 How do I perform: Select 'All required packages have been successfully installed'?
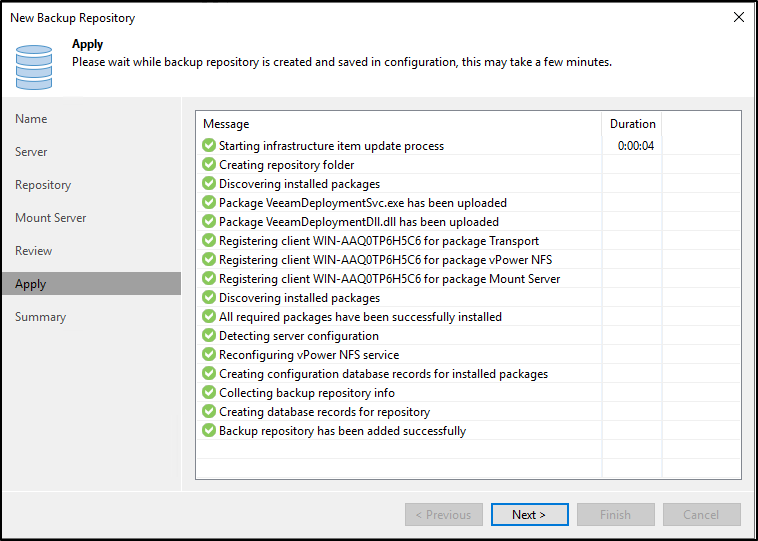(x=360, y=317)
